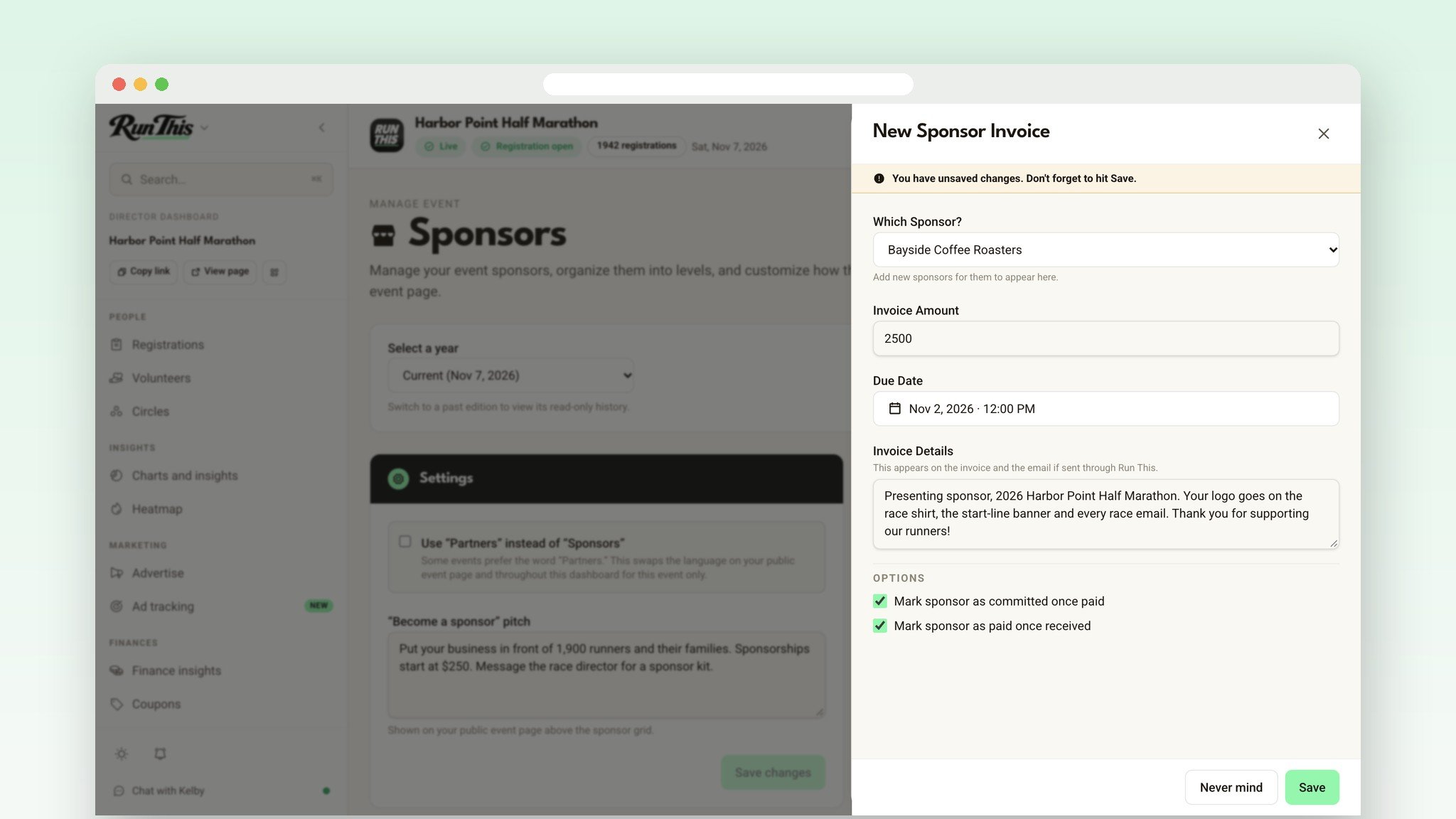Toggle Mark sponsor as committed once paid

point(880,601)
